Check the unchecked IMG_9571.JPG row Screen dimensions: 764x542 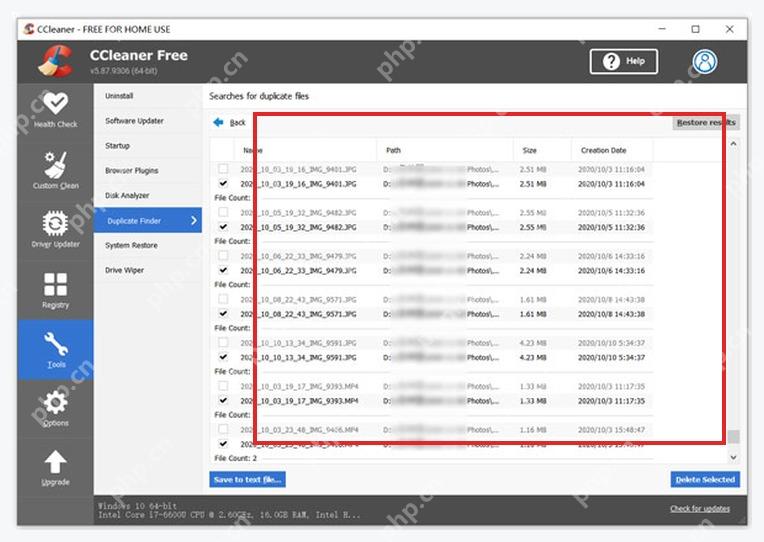tap(223, 299)
